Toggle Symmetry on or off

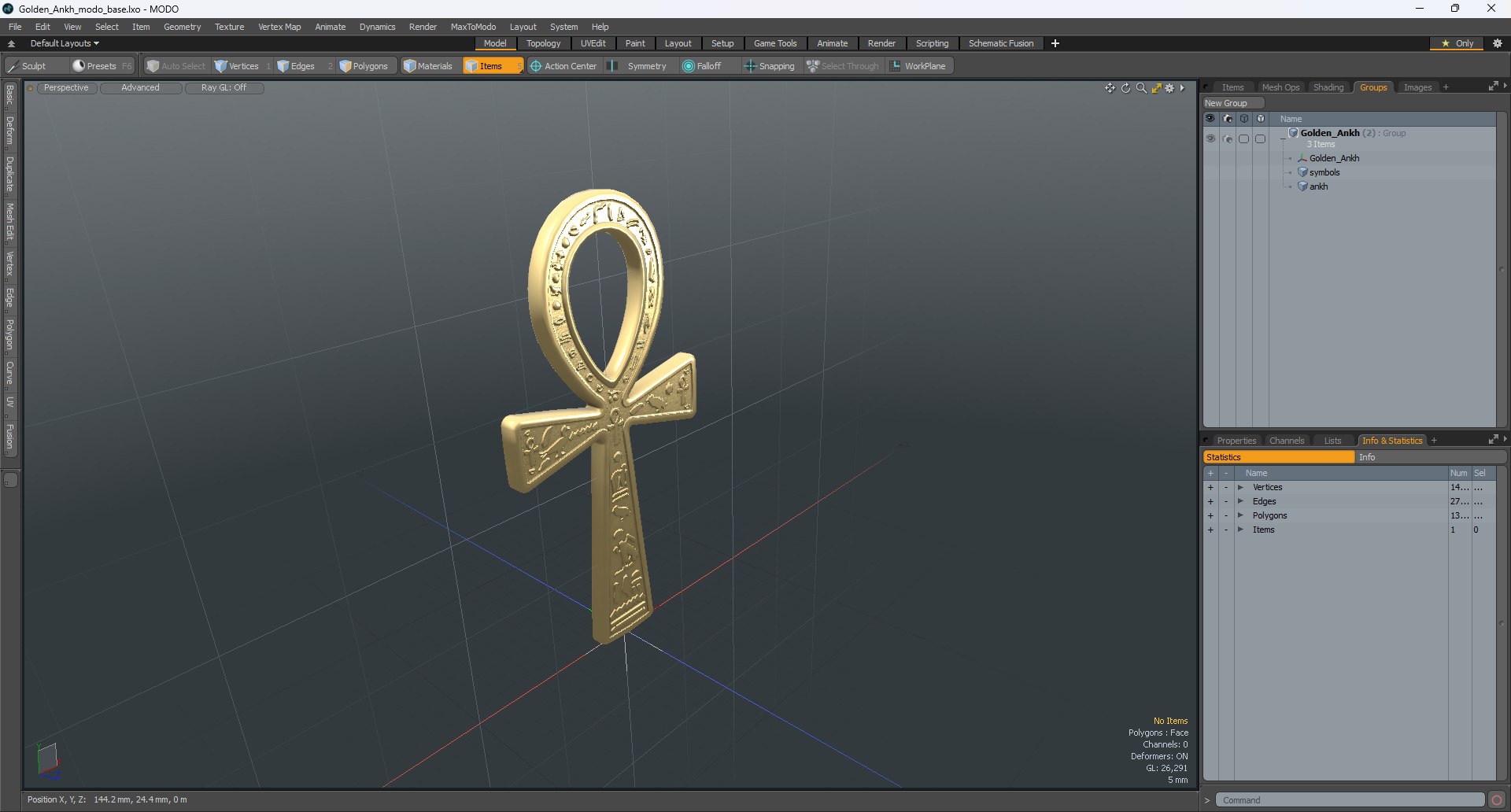[x=638, y=66]
